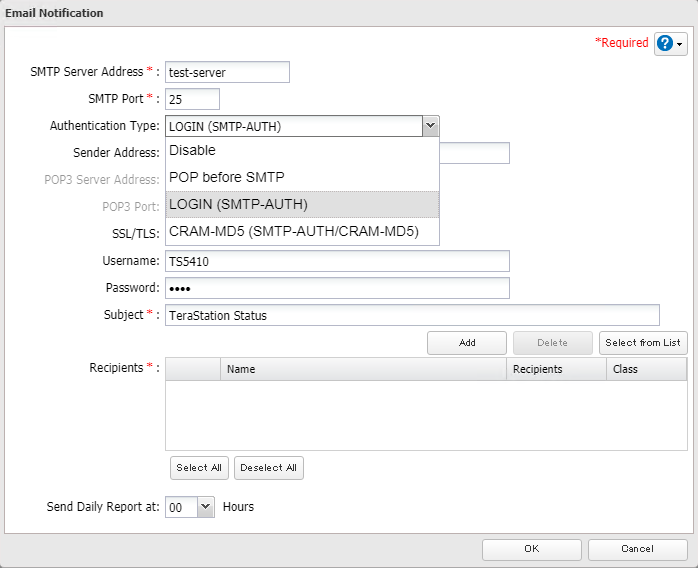Select Disable from authentication list
The image size is (698, 568).
coord(301,150)
